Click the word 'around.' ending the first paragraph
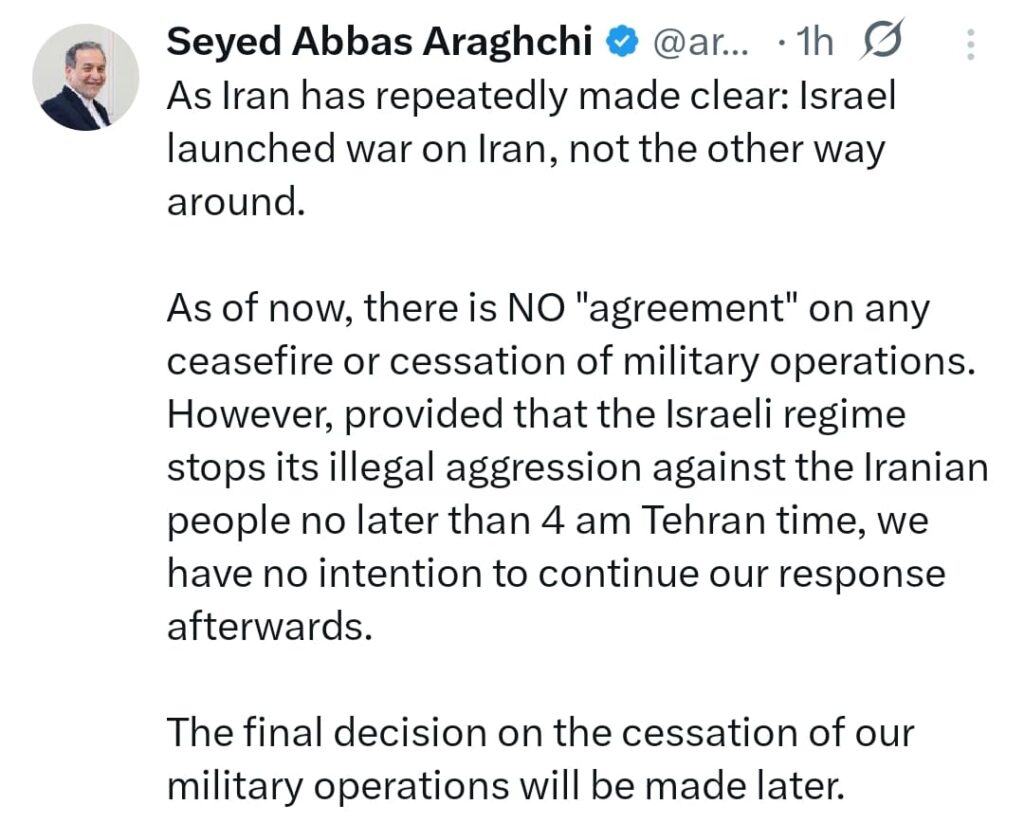Screen dimensions: 1024x823 pyautogui.click(x=236, y=202)
